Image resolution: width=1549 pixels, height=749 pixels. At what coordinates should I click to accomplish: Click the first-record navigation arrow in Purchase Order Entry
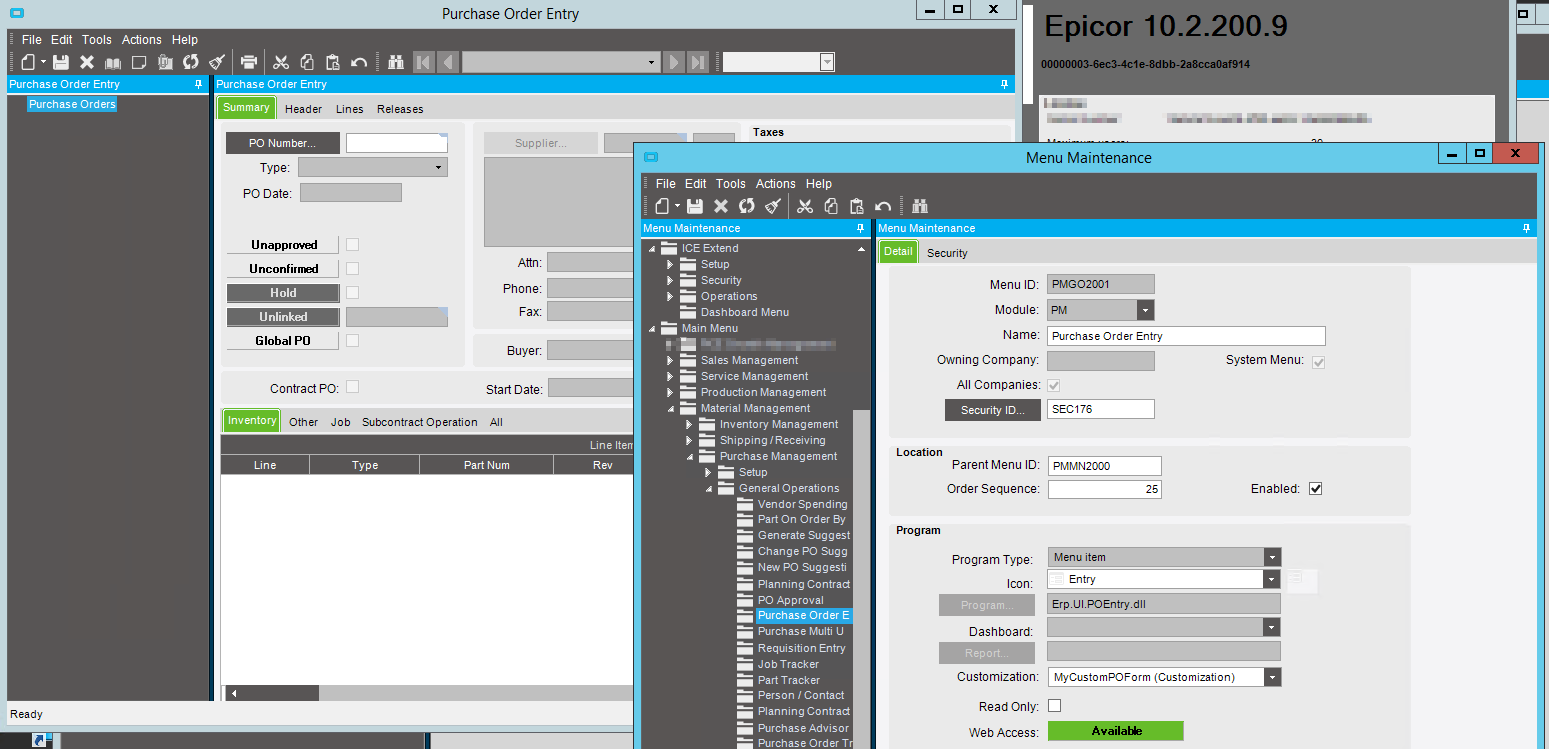pos(423,62)
